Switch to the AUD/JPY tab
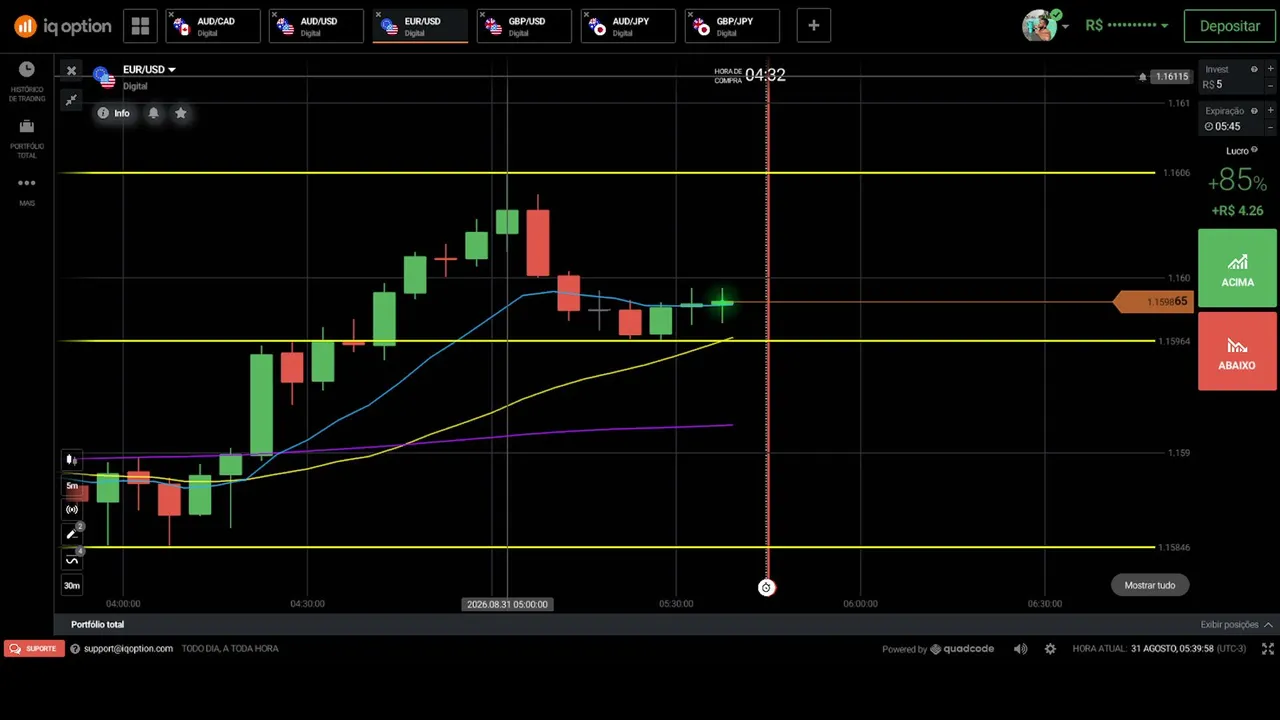1280x720 pixels. tap(629, 26)
